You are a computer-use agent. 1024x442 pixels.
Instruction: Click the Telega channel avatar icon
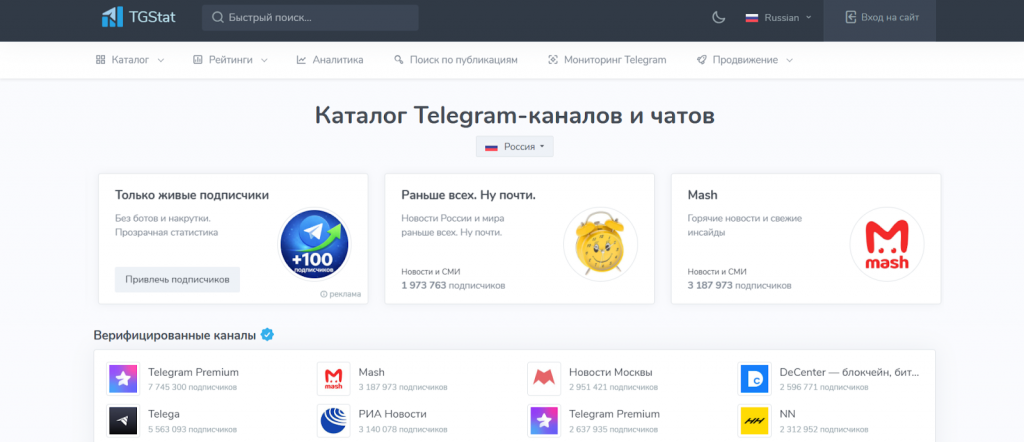[123, 420]
